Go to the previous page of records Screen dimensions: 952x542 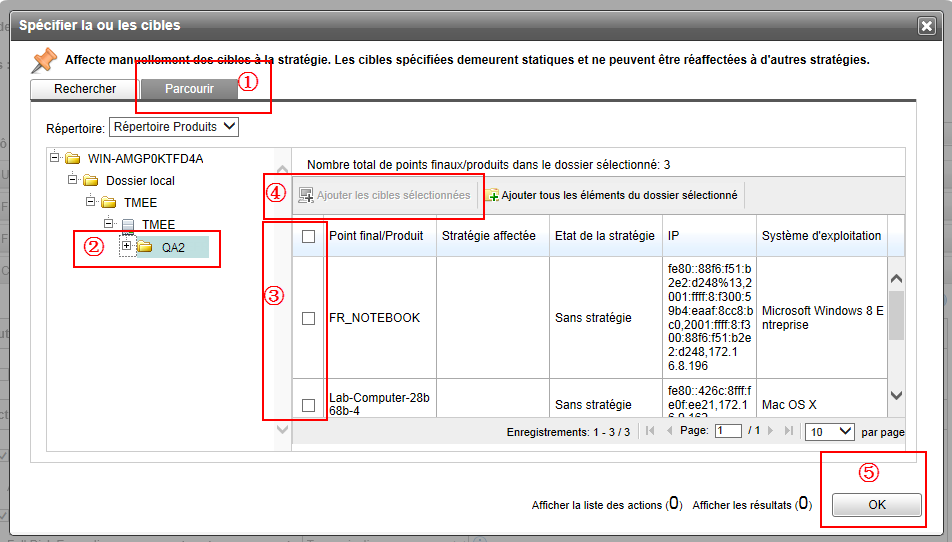tap(669, 431)
